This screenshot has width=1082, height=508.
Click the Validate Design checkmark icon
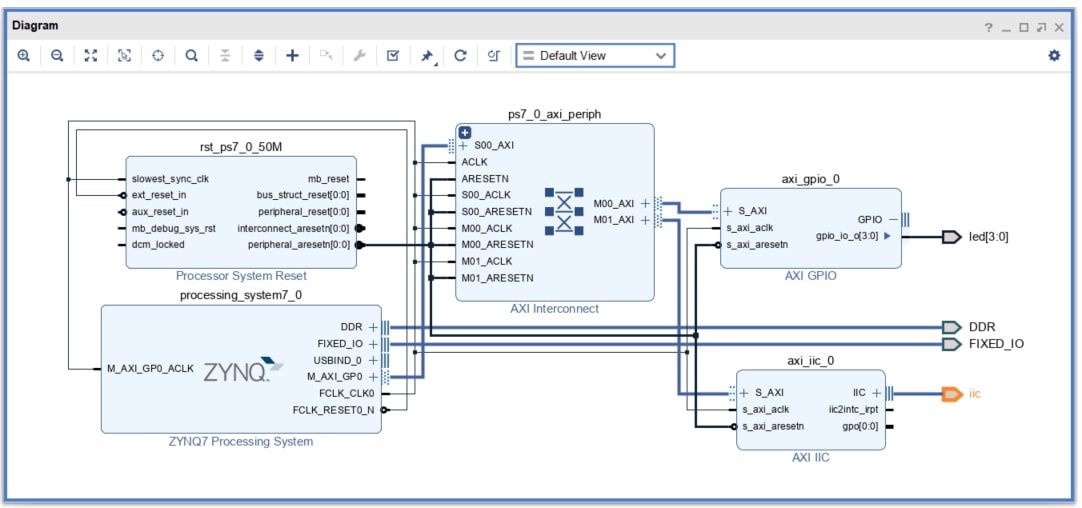coord(393,56)
